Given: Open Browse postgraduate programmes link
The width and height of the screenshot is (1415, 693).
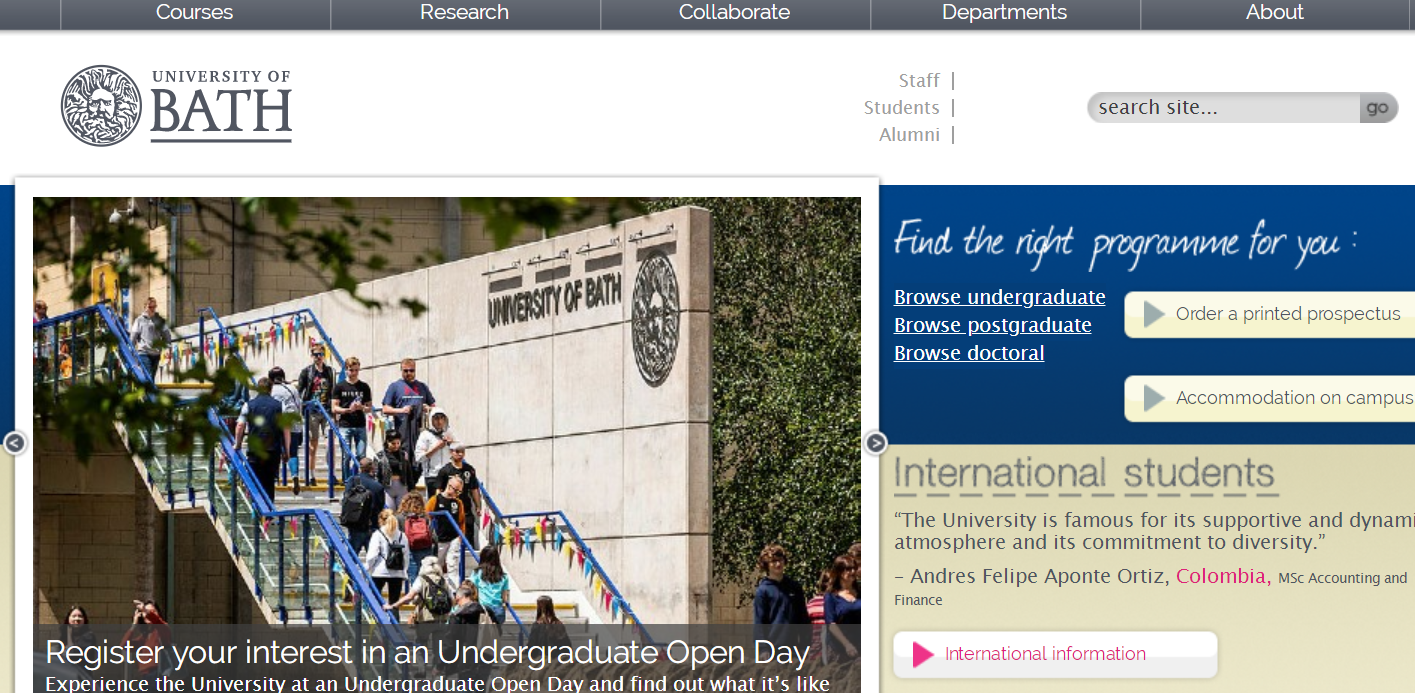Looking at the screenshot, I should click(x=992, y=326).
